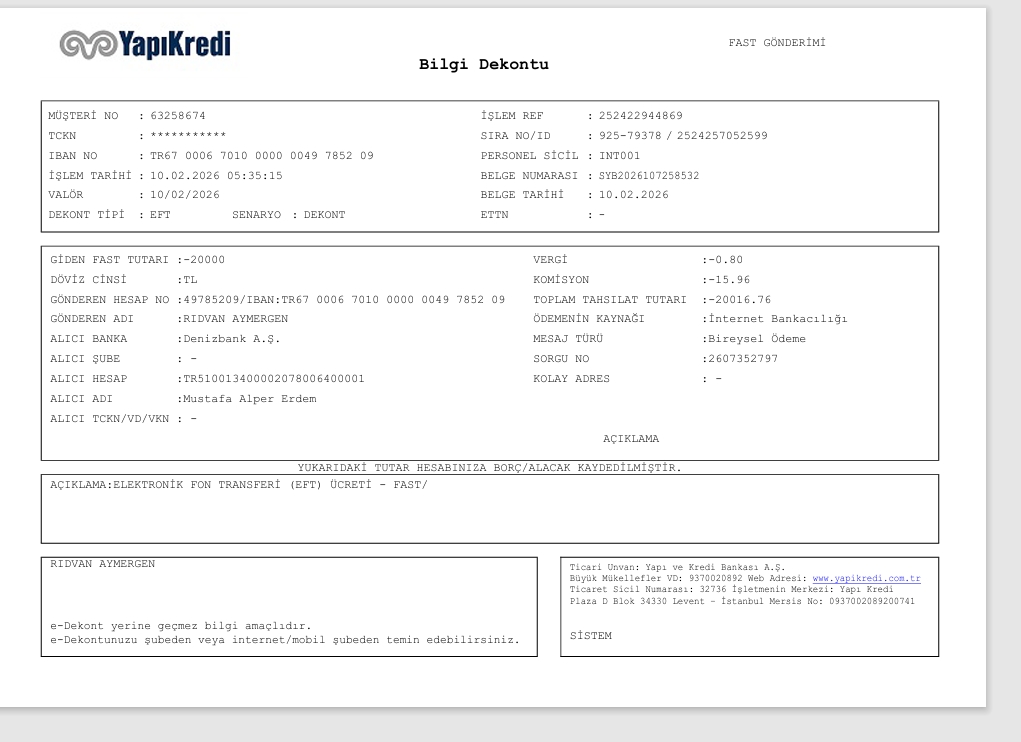Select the FAST GÖNDERİMİ header text
Image resolution: width=1021 pixels, height=742 pixels.
(777, 42)
